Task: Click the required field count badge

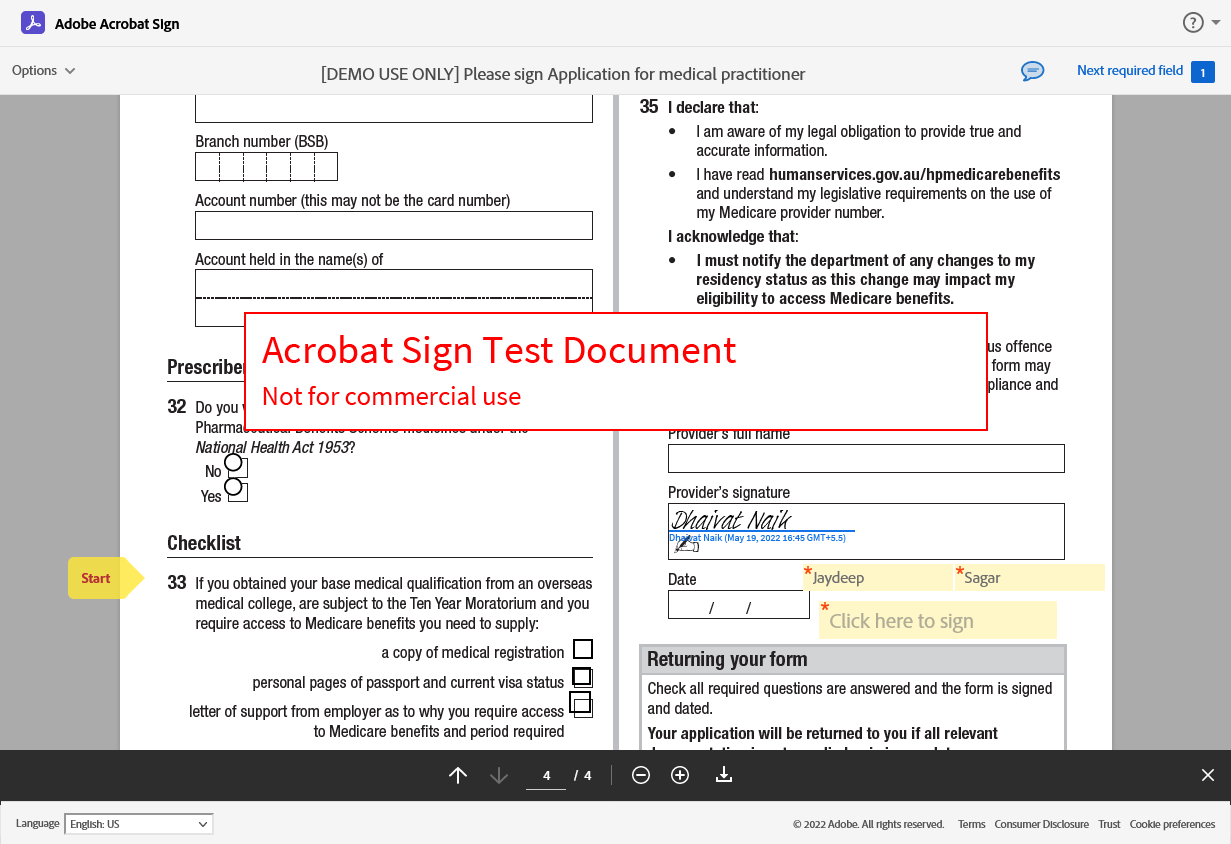Action: coord(1203,71)
